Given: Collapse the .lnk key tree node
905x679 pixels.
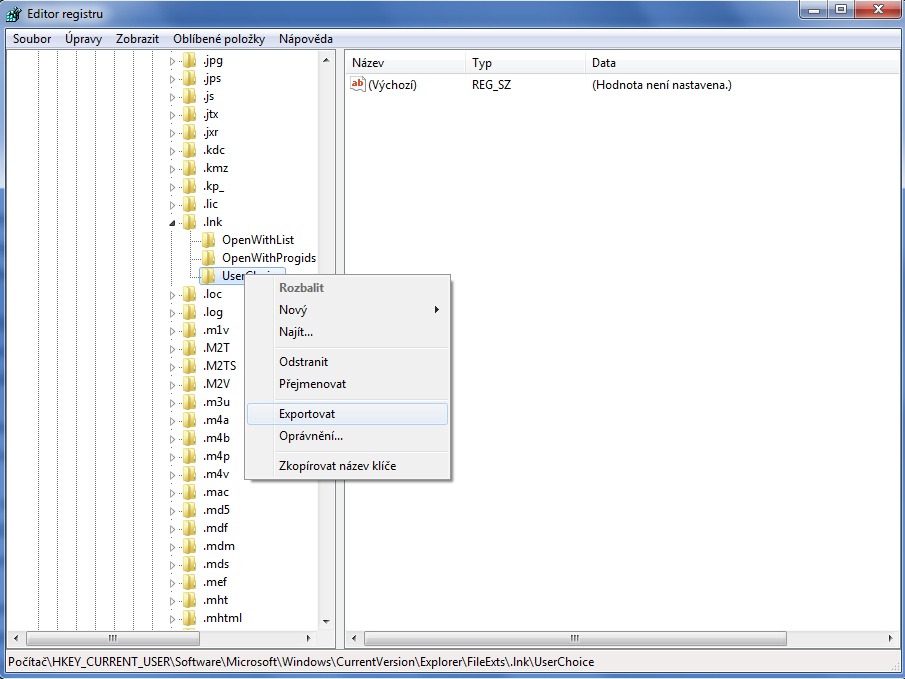Looking at the screenshot, I should click(x=172, y=222).
